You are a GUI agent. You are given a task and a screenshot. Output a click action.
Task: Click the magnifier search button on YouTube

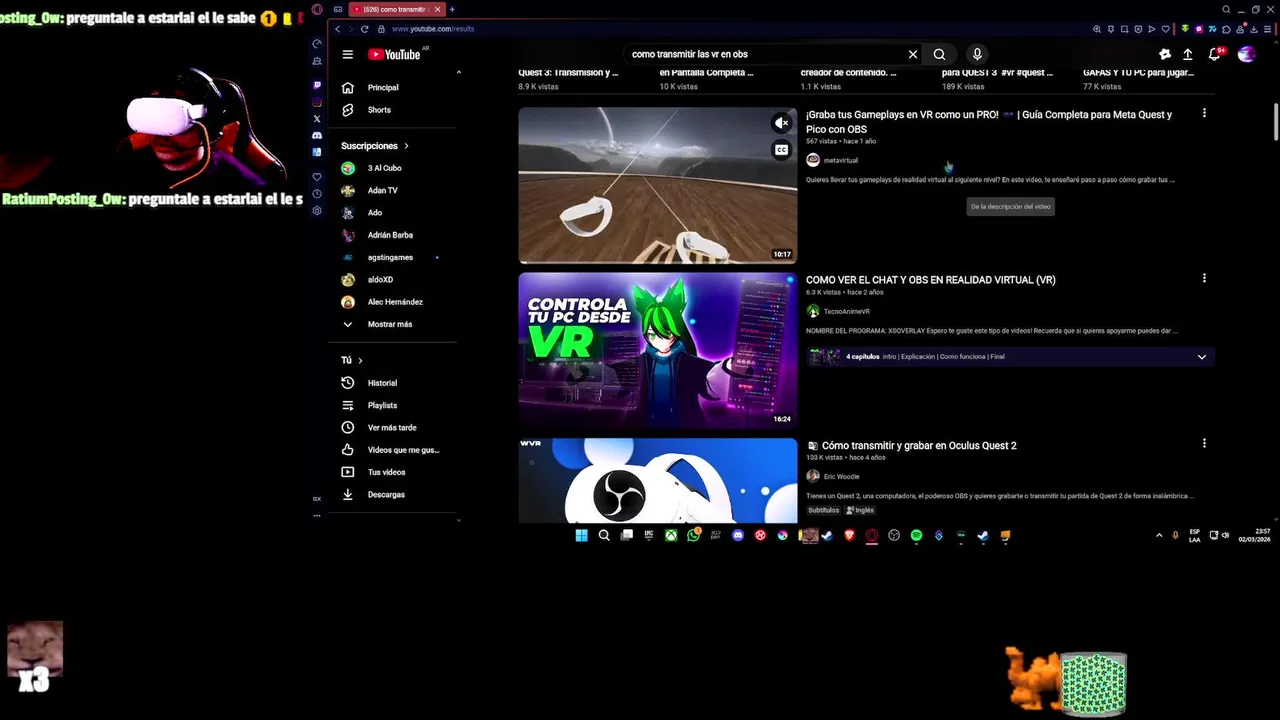[x=939, y=54]
